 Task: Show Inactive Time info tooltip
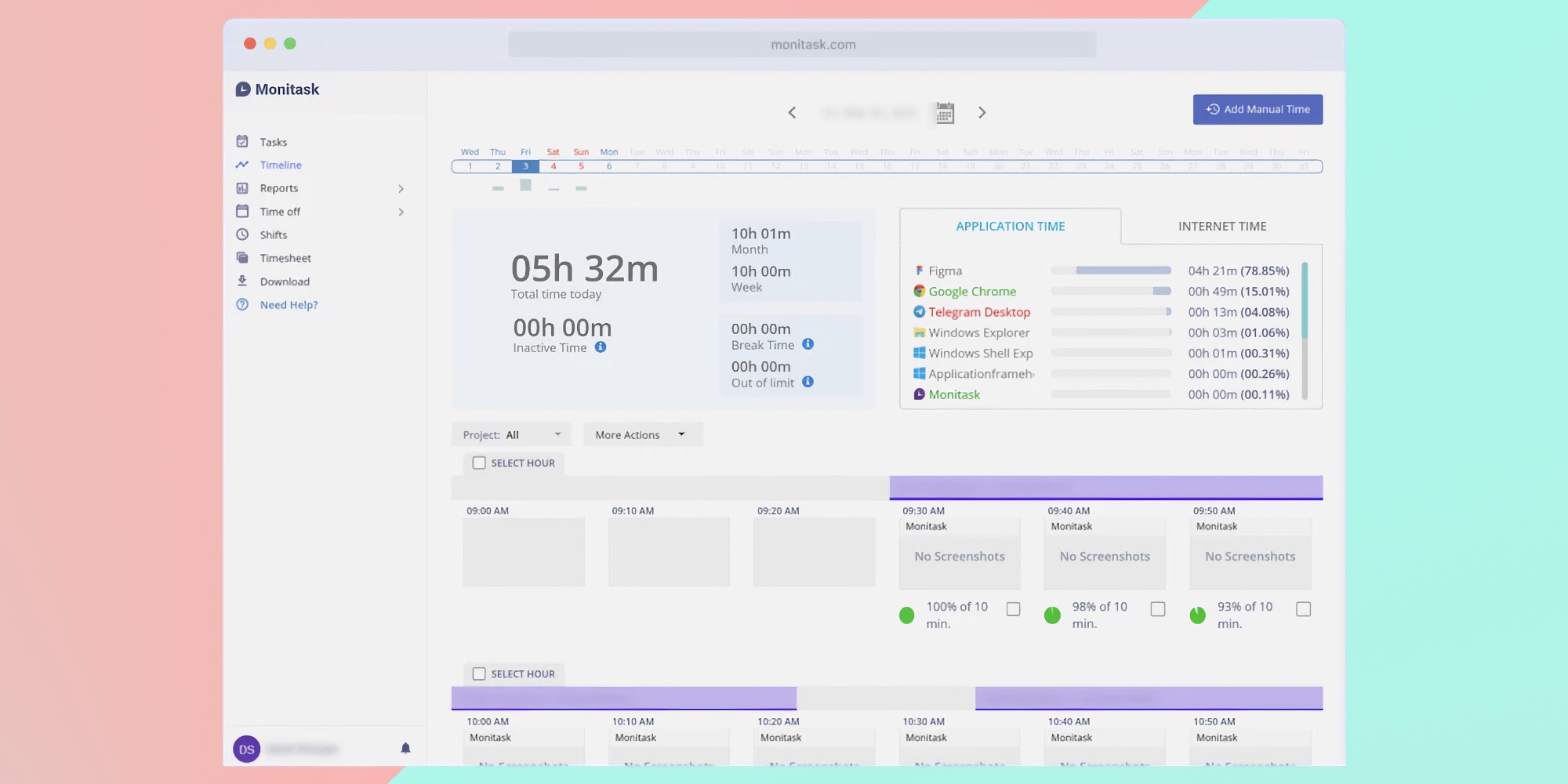[x=601, y=347]
